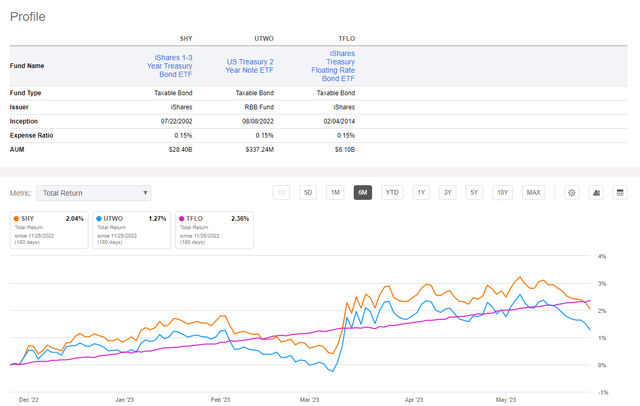
Task: Click SHY inception date 07/22/2002
Action: tap(176, 121)
